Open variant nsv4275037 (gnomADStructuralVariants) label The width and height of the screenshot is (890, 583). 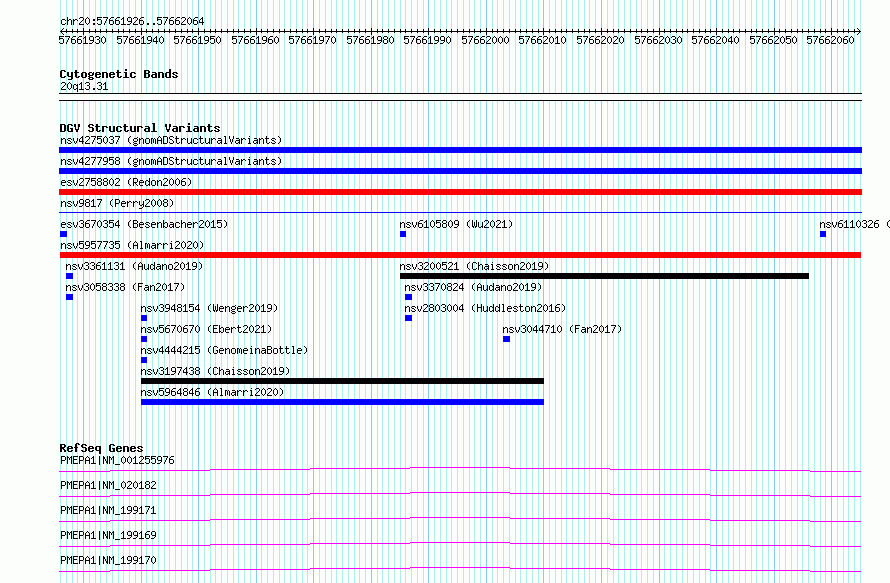tap(171, 140)
